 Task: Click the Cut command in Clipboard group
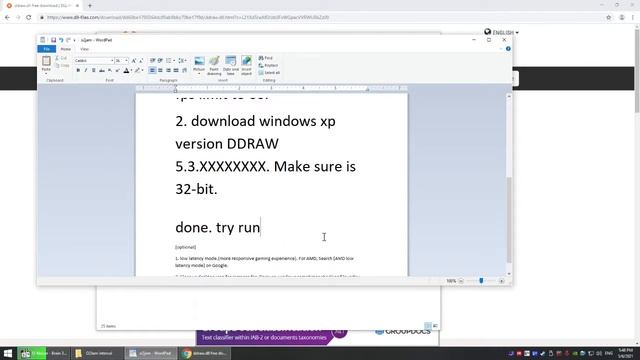pos(62,58)
